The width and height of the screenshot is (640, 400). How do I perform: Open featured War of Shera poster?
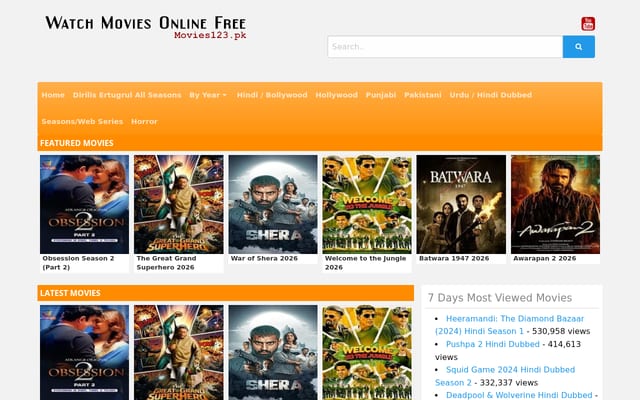273,204
